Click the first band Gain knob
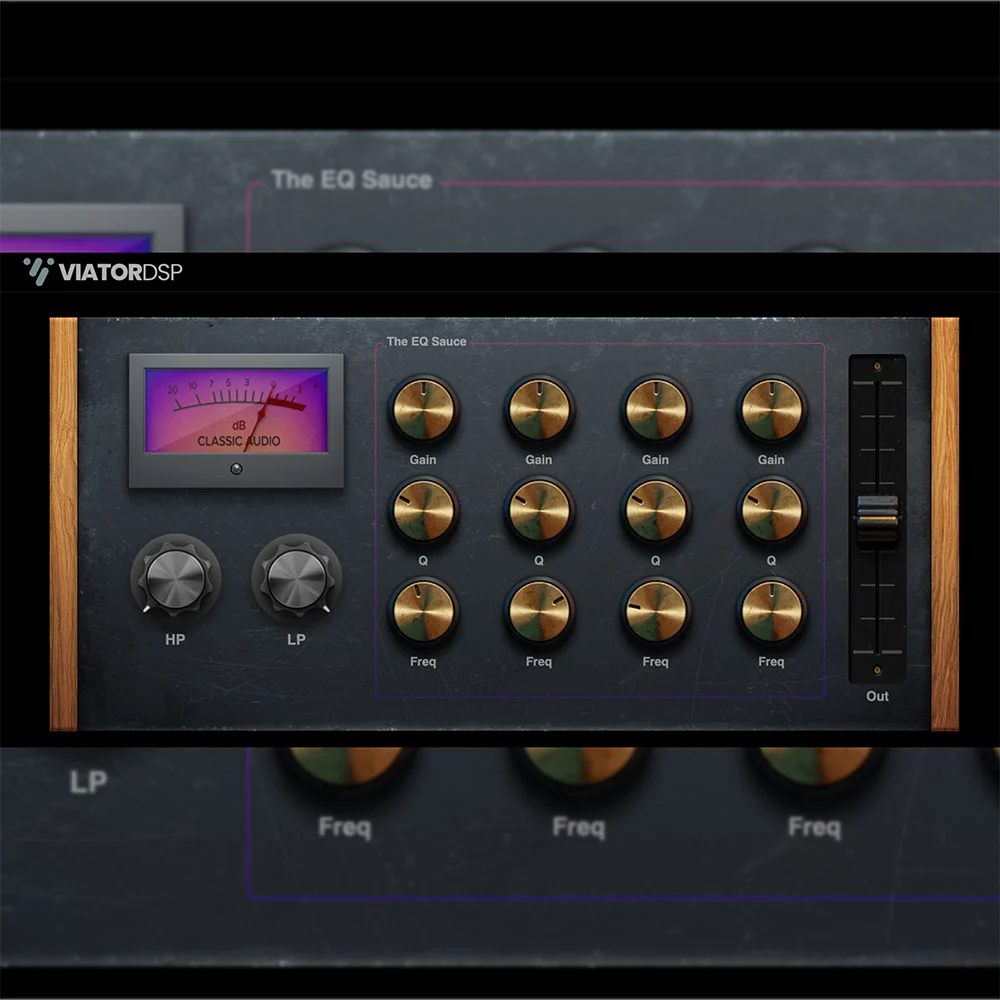This screenshot has width=1000, height=1000. 423,409
